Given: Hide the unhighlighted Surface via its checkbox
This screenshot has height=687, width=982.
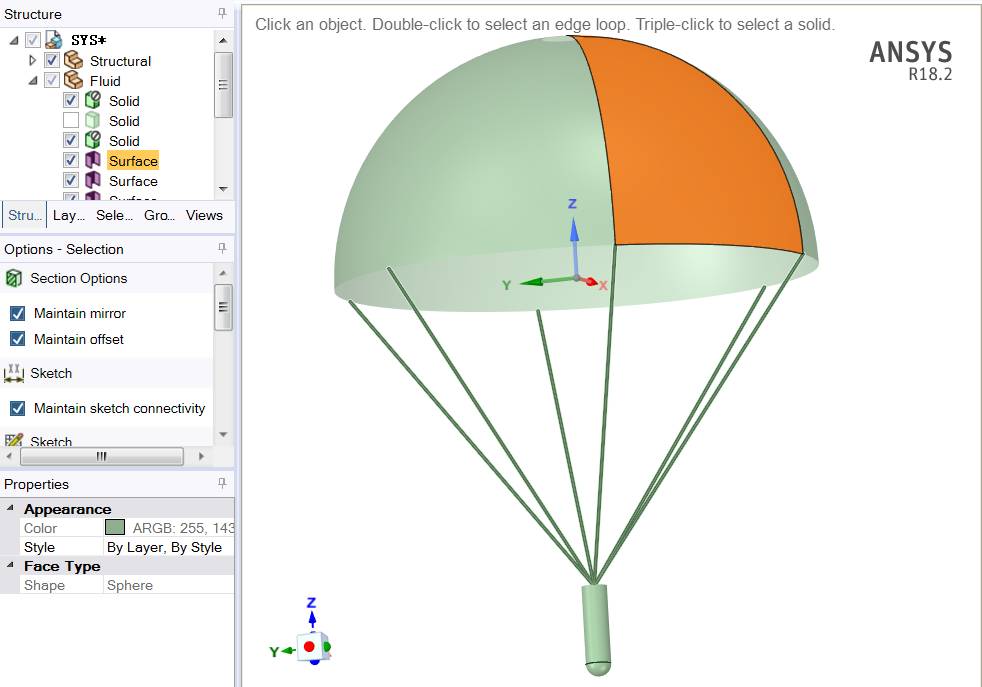Looking at the screenshot, I should (x=71, y=180).
